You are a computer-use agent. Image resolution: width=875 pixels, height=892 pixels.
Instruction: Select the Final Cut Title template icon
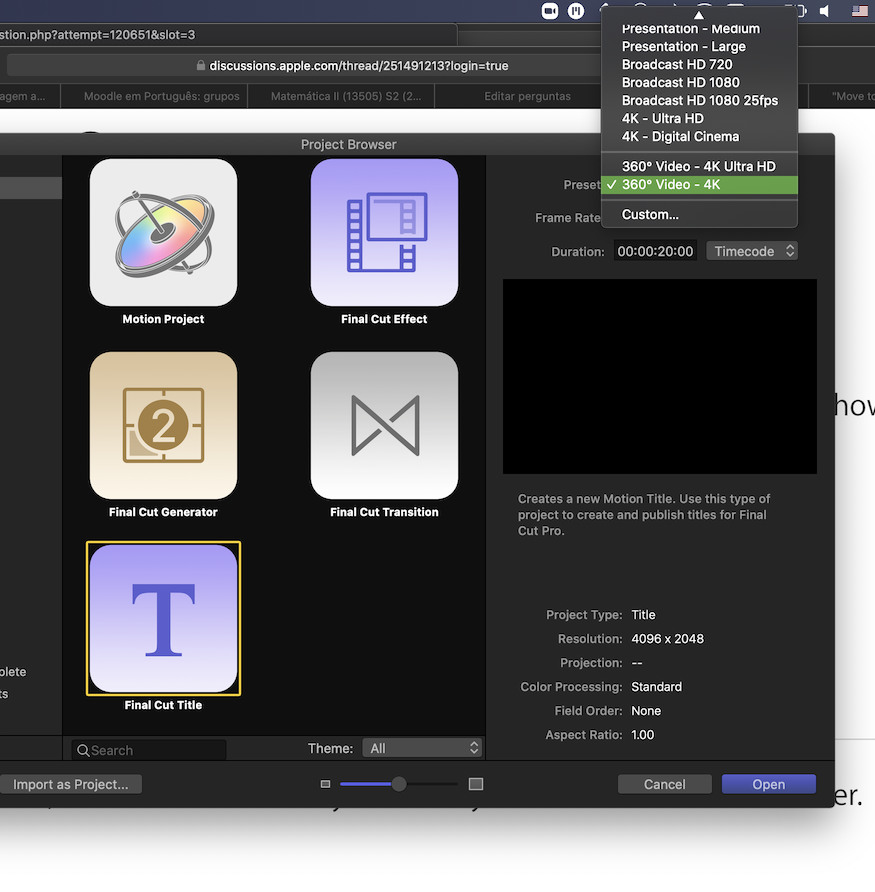coord(163,618)
